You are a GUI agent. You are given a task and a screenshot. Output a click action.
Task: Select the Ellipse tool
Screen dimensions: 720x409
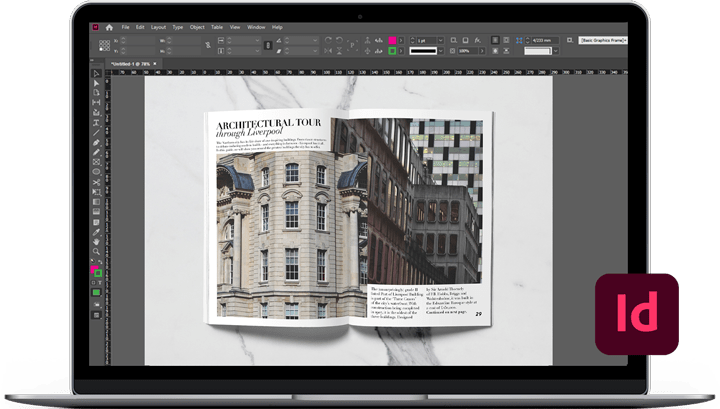[x=96, y=172]
